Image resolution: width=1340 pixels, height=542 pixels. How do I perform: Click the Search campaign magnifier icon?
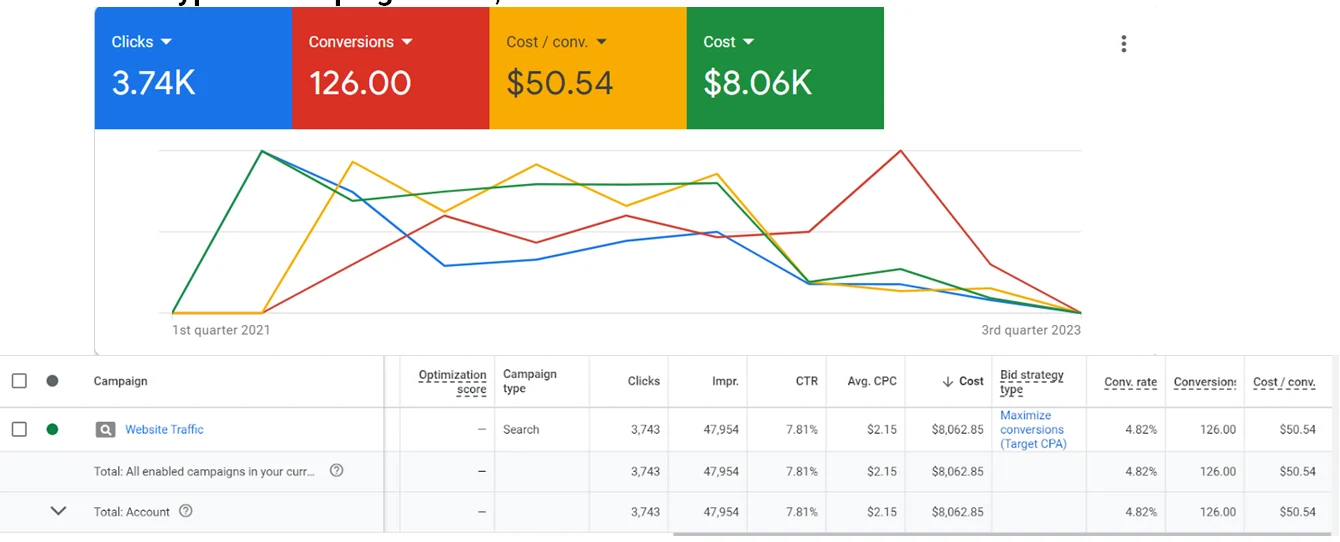click(105, 430)
